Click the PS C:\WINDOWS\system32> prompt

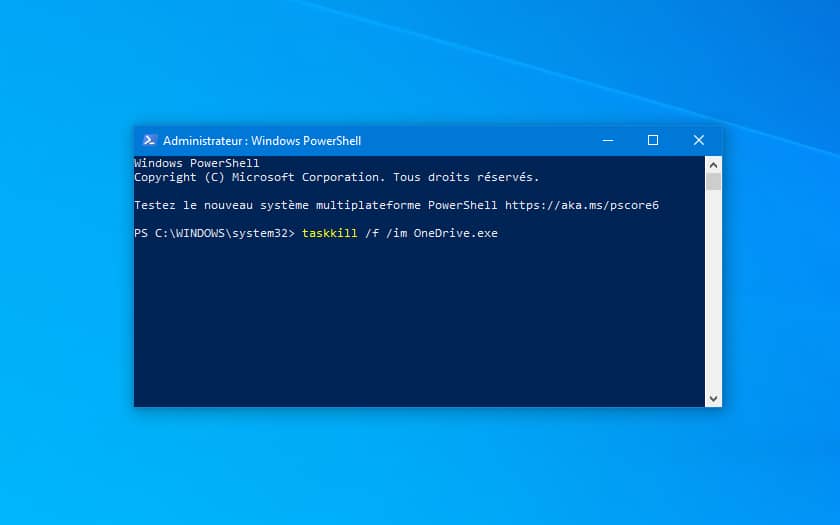point(214,233)
